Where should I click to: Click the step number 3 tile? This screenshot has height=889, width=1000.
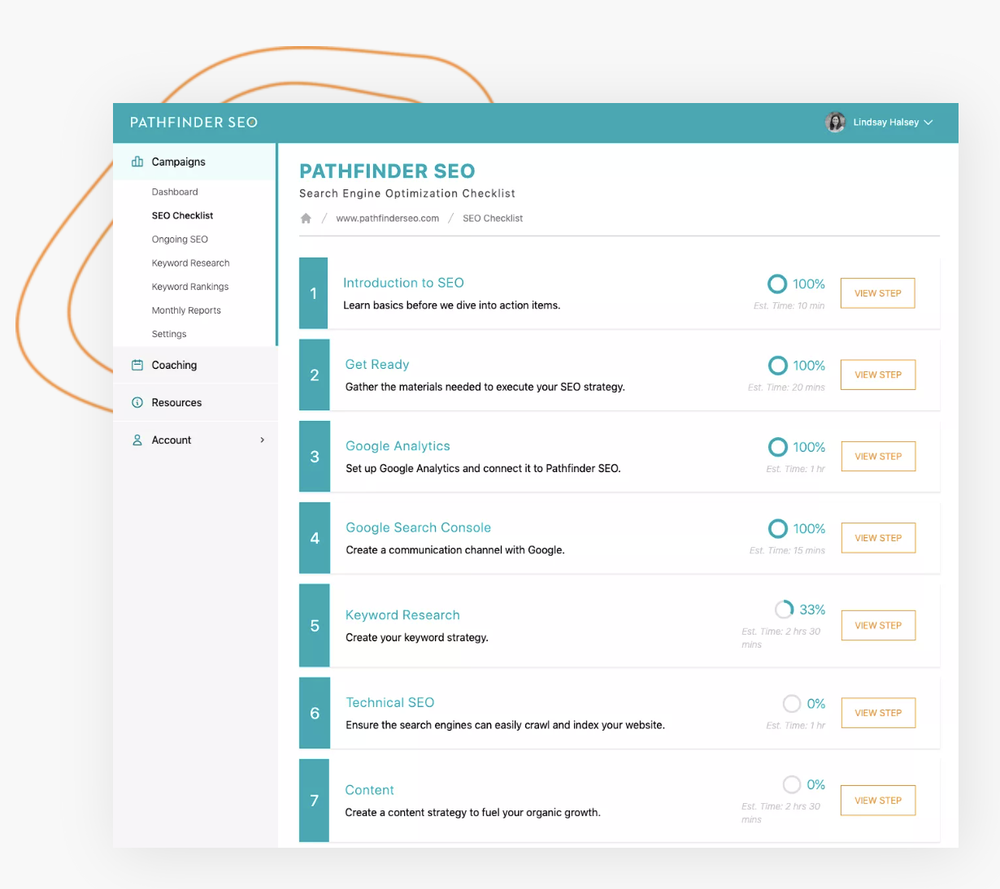[x=314, y=457]
